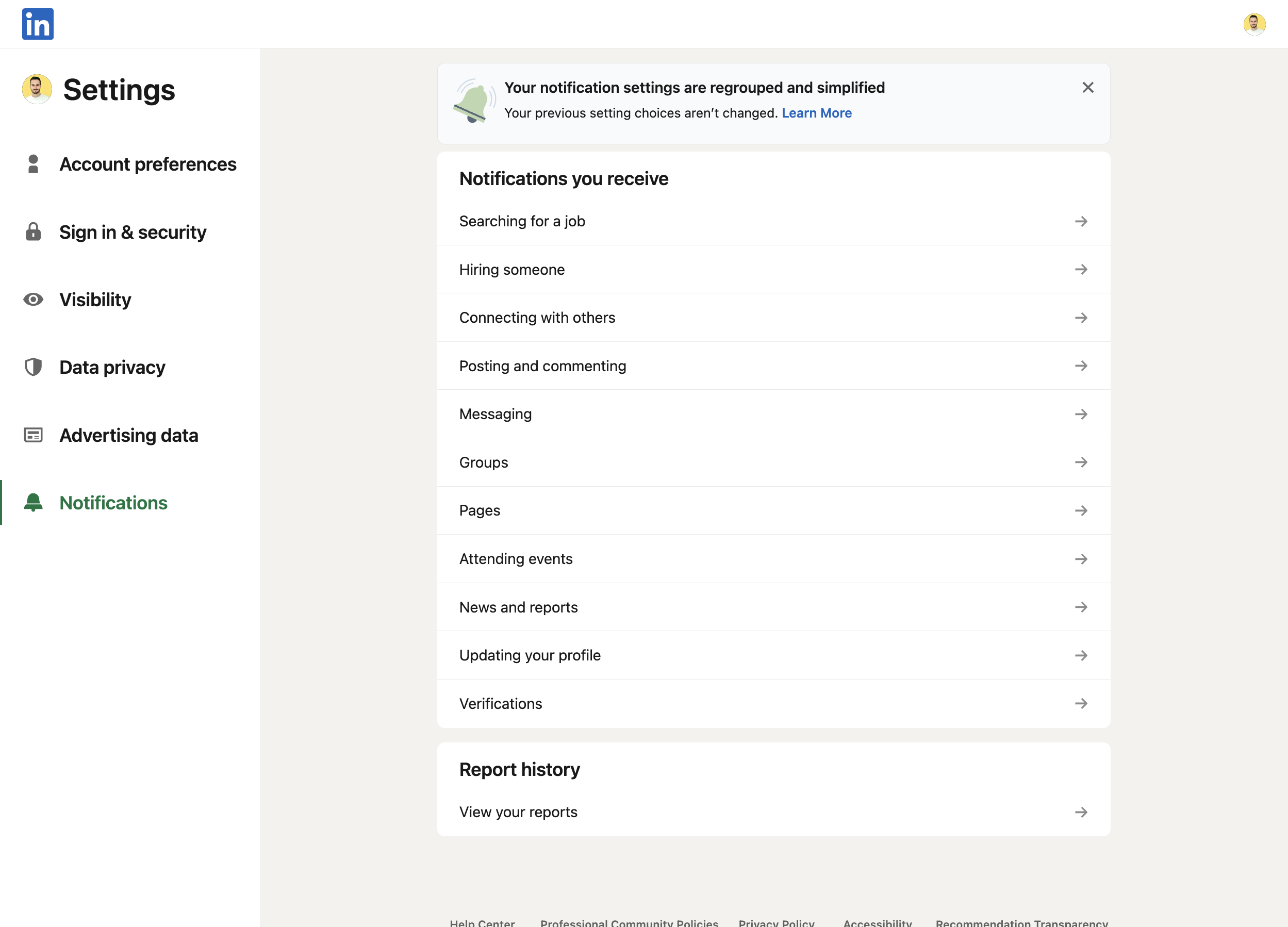
Task: Click arrow next to Connecting with others
Action: point(1081,318)
